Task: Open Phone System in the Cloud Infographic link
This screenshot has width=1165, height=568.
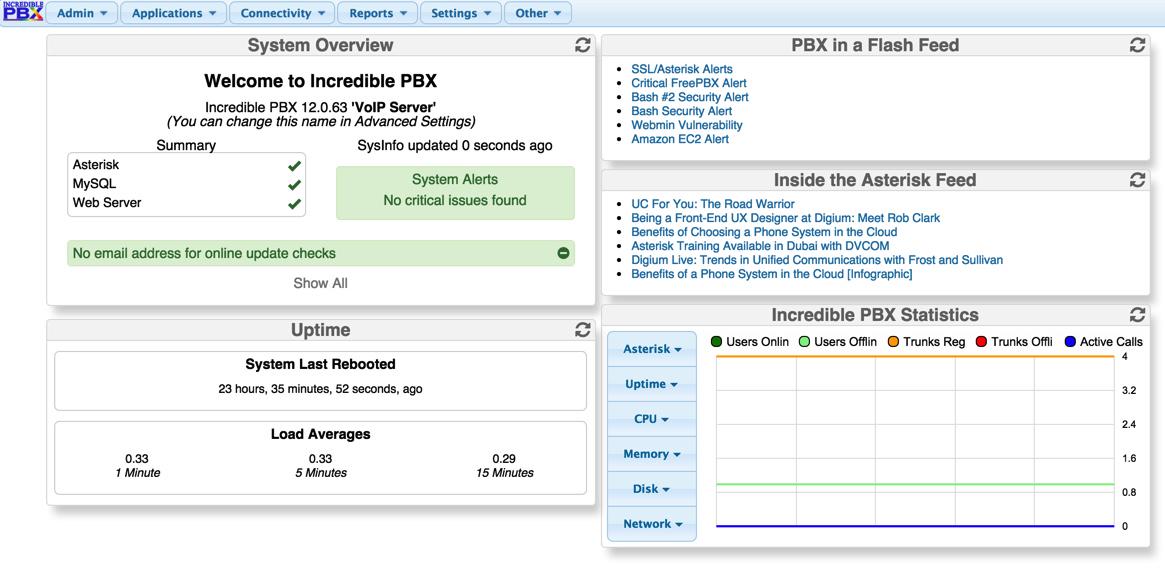Action: pos(771,274)
